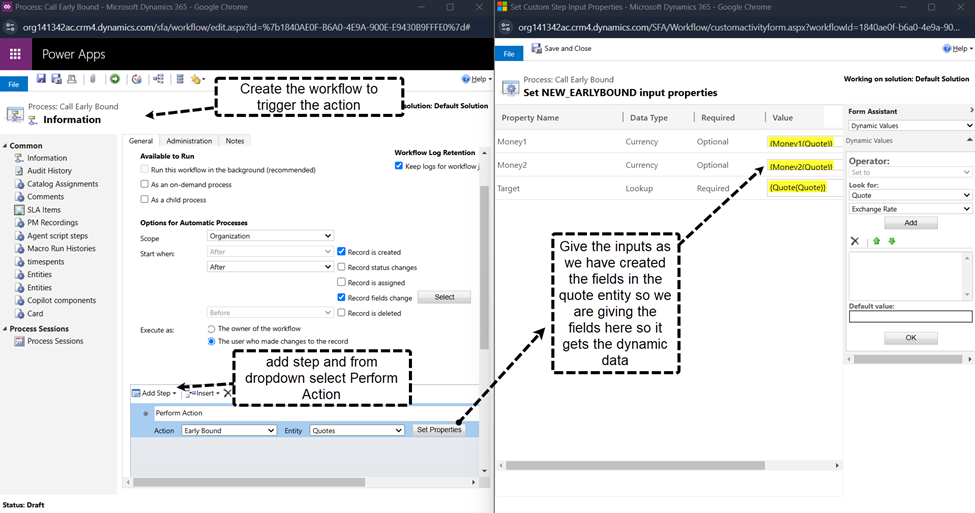Image resolution: width=975 pixels, height=513 pixels.
Task: Open the Entity Quotes dropdown
Action: [357, 430]
